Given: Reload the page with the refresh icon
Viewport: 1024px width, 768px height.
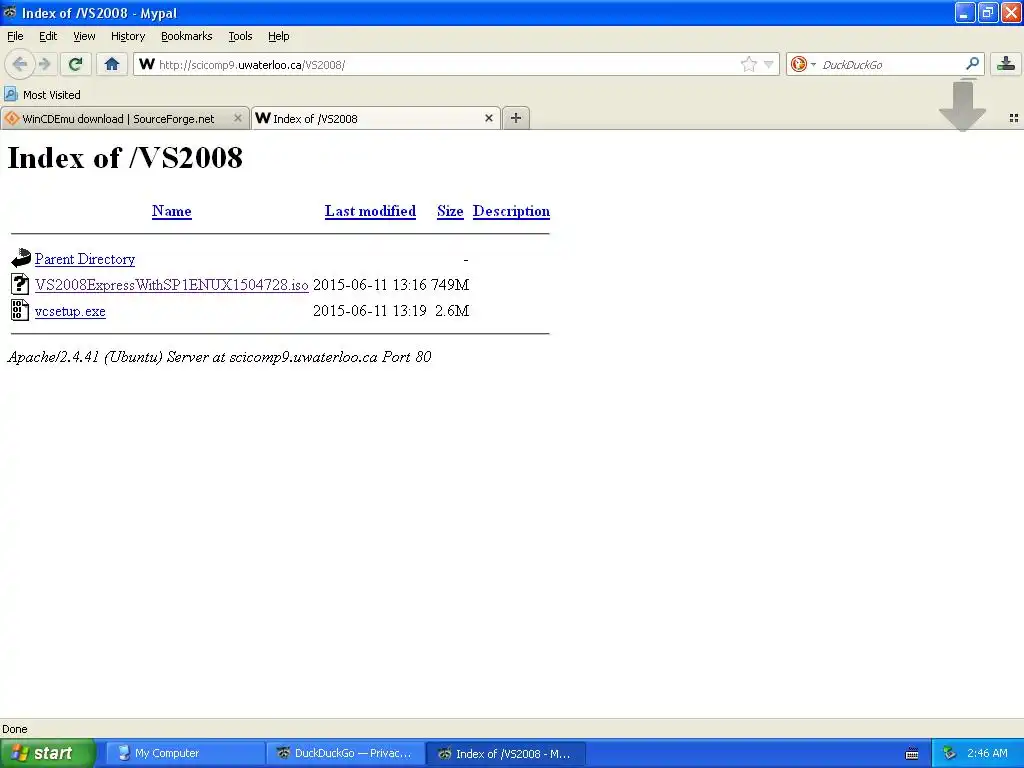Looking at the screenshot, I should [x=75, y=64].
